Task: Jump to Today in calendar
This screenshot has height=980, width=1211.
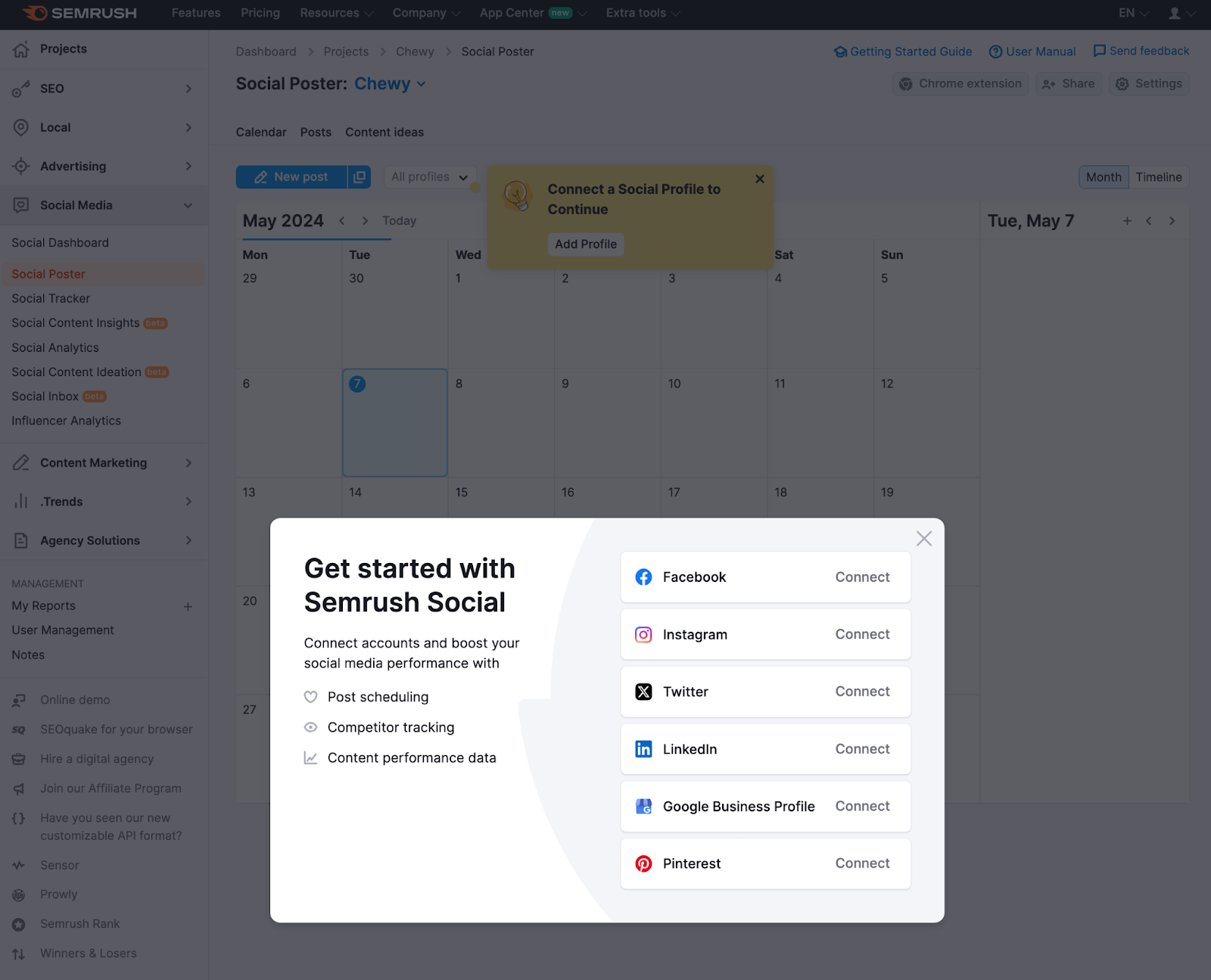Action: tap(399, 221)
